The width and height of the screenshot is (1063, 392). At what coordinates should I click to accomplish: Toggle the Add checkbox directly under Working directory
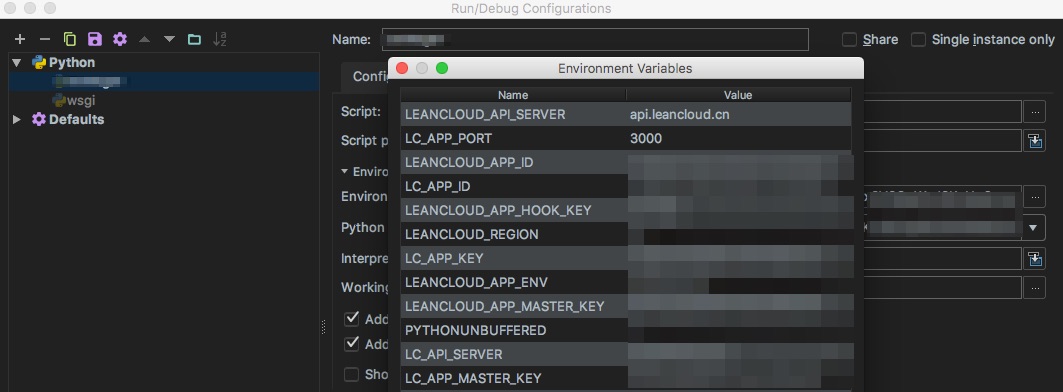pyautogui.click(x=351, y=319)
